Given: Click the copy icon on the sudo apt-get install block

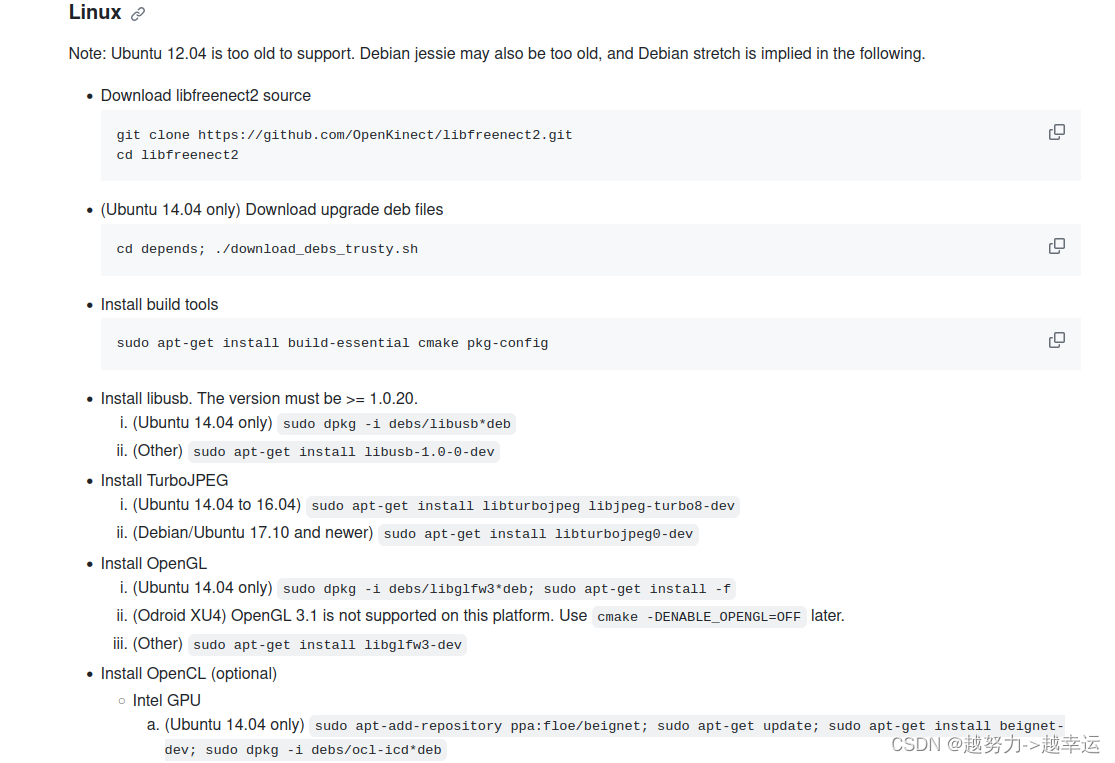Looking at the screenshot, I should tap(1057, 339).
